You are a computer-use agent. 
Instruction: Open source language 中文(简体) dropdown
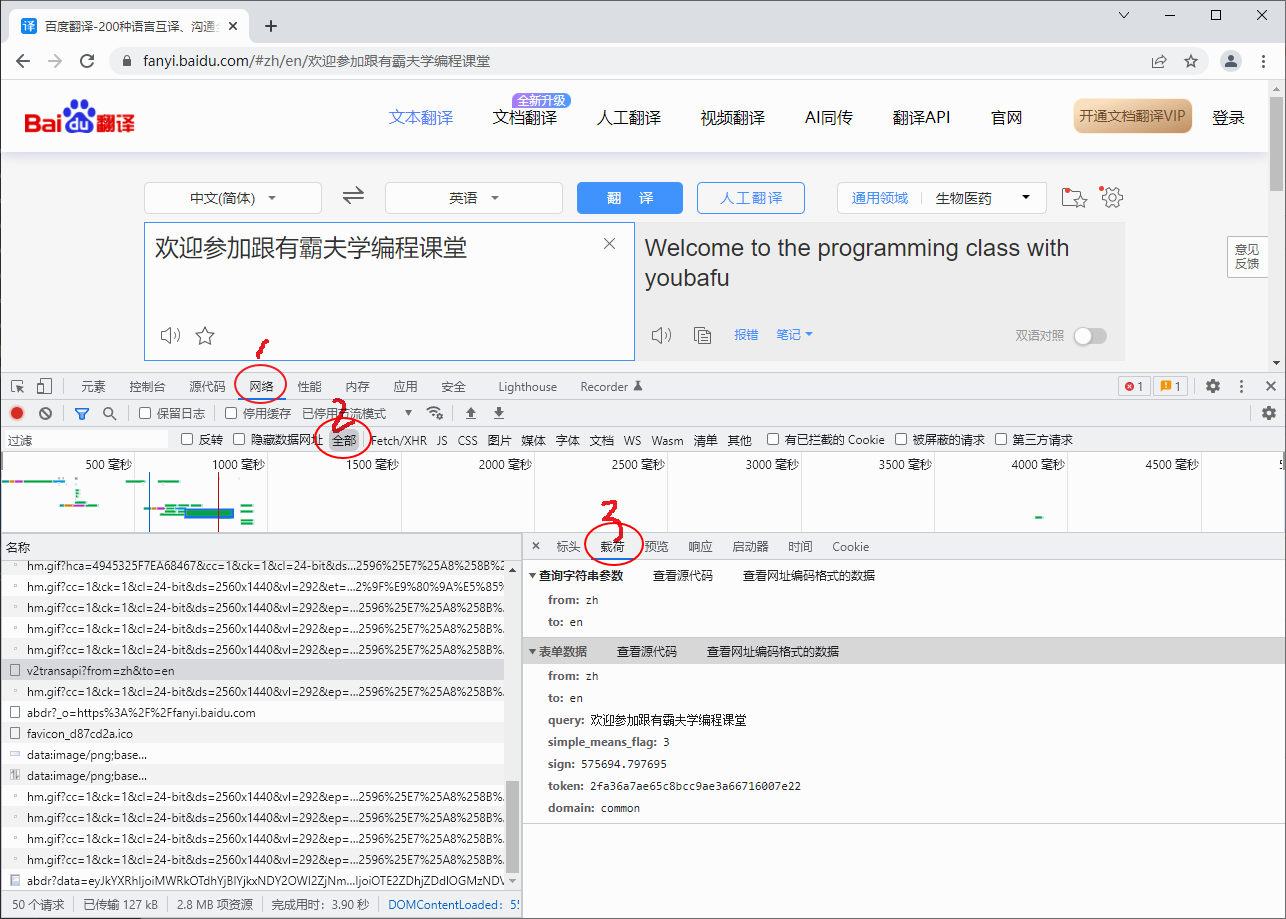(233, 198)
